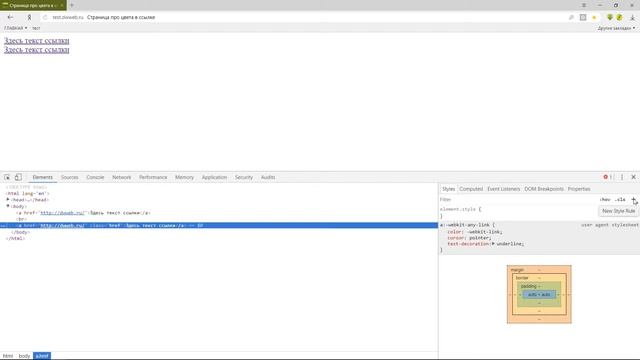The width and height of the screenshot is (640, 360).
Task: Click the Filter field in the Styles pane
Action: [518, 200]
